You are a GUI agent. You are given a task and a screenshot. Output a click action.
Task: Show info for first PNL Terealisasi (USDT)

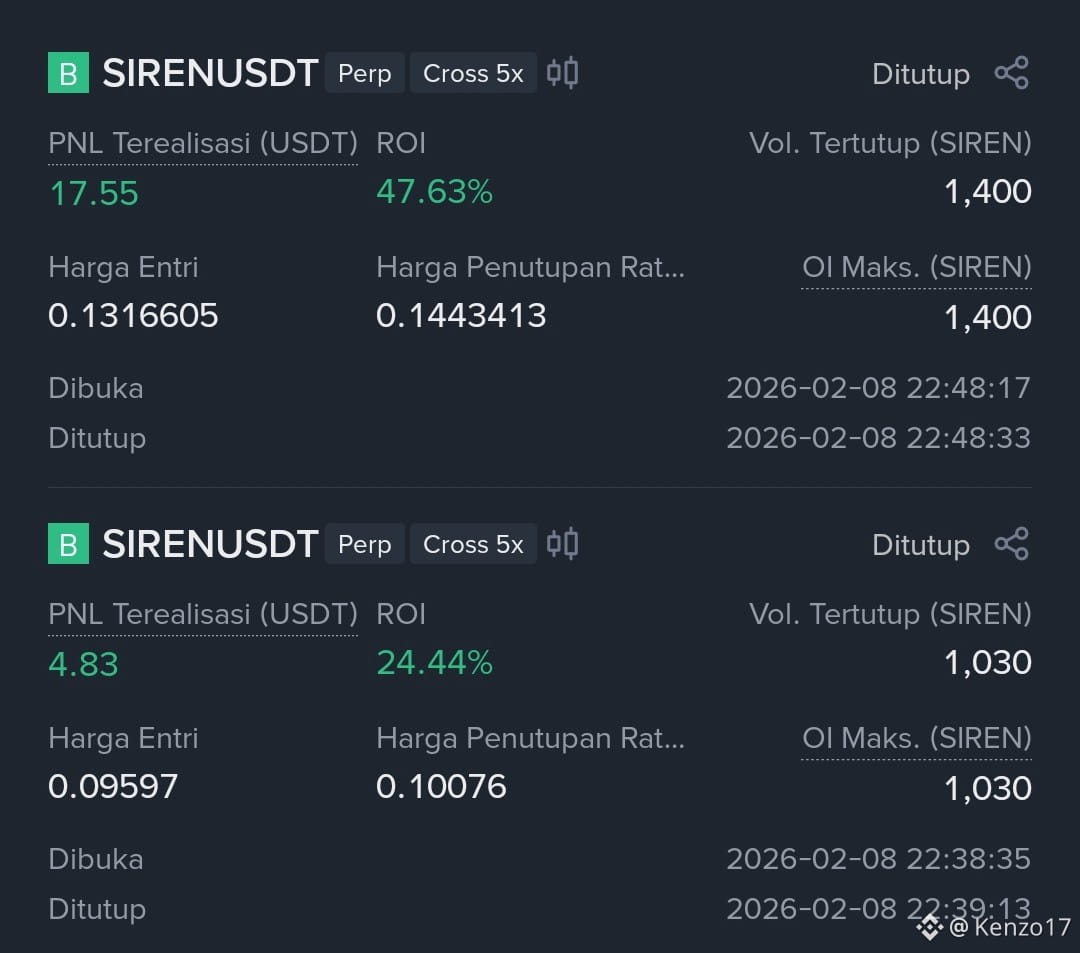coord(202,144)
